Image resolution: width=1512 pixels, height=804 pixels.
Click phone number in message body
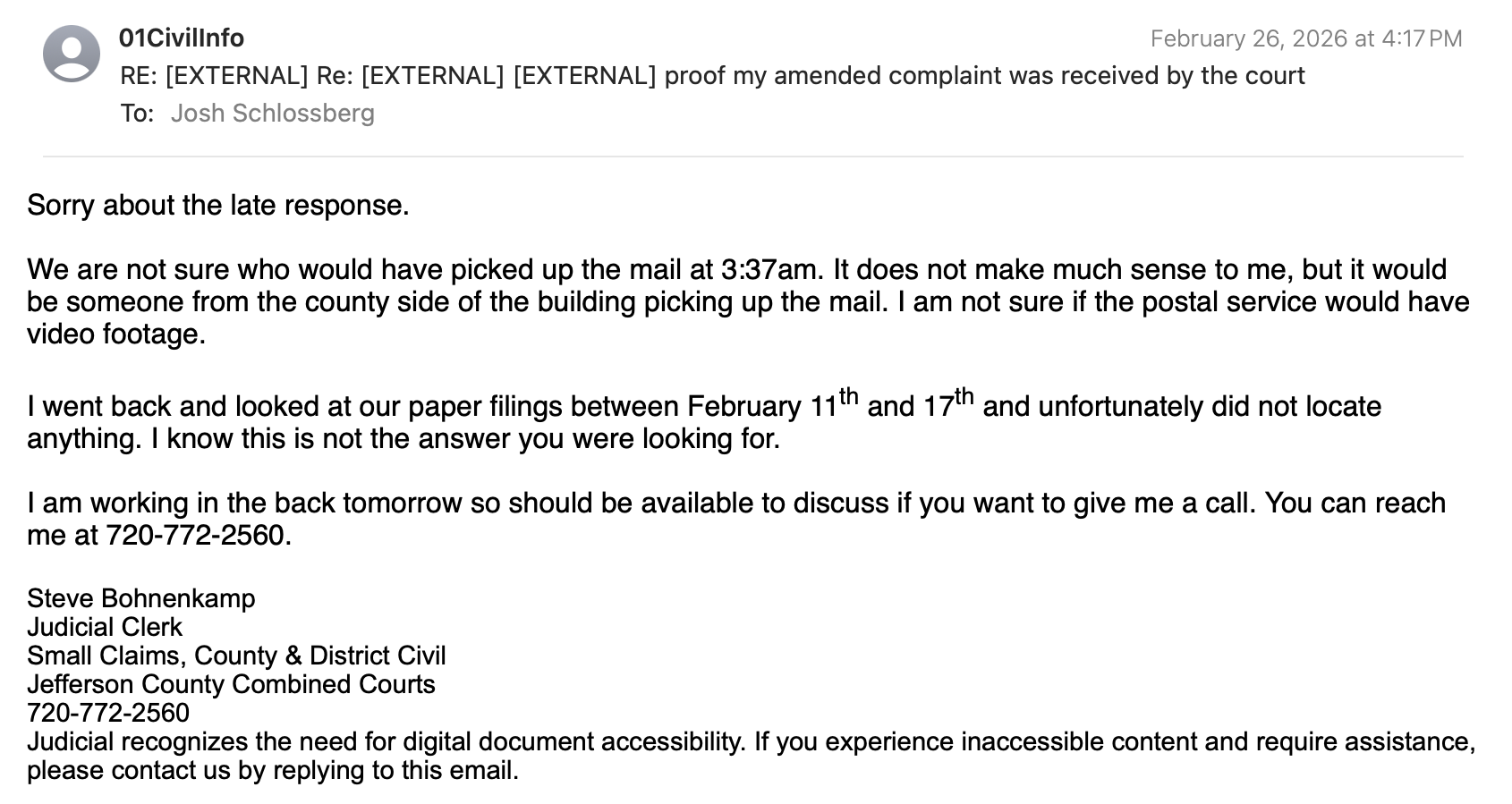coord(195,535)
